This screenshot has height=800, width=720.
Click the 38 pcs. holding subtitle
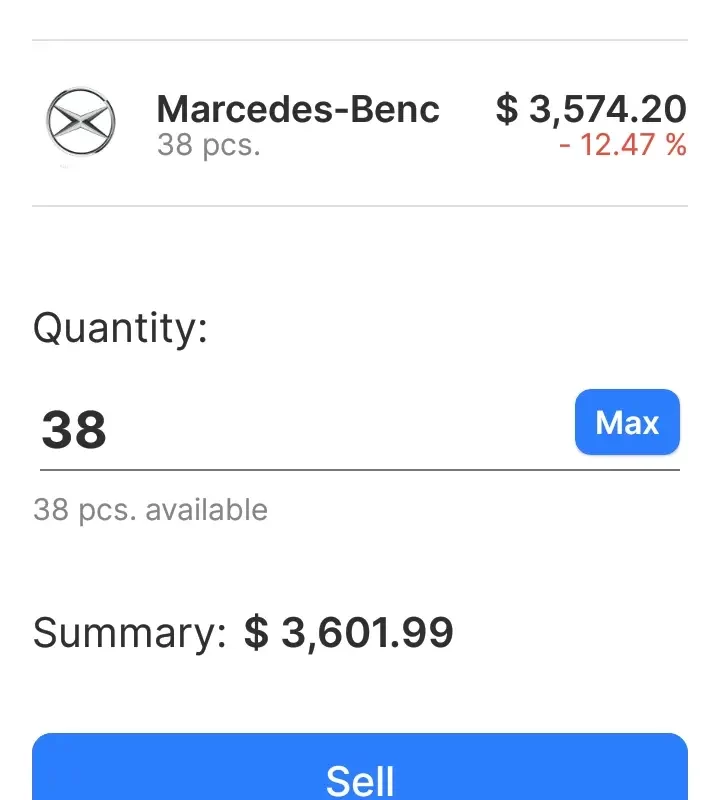tap(208, 145)
